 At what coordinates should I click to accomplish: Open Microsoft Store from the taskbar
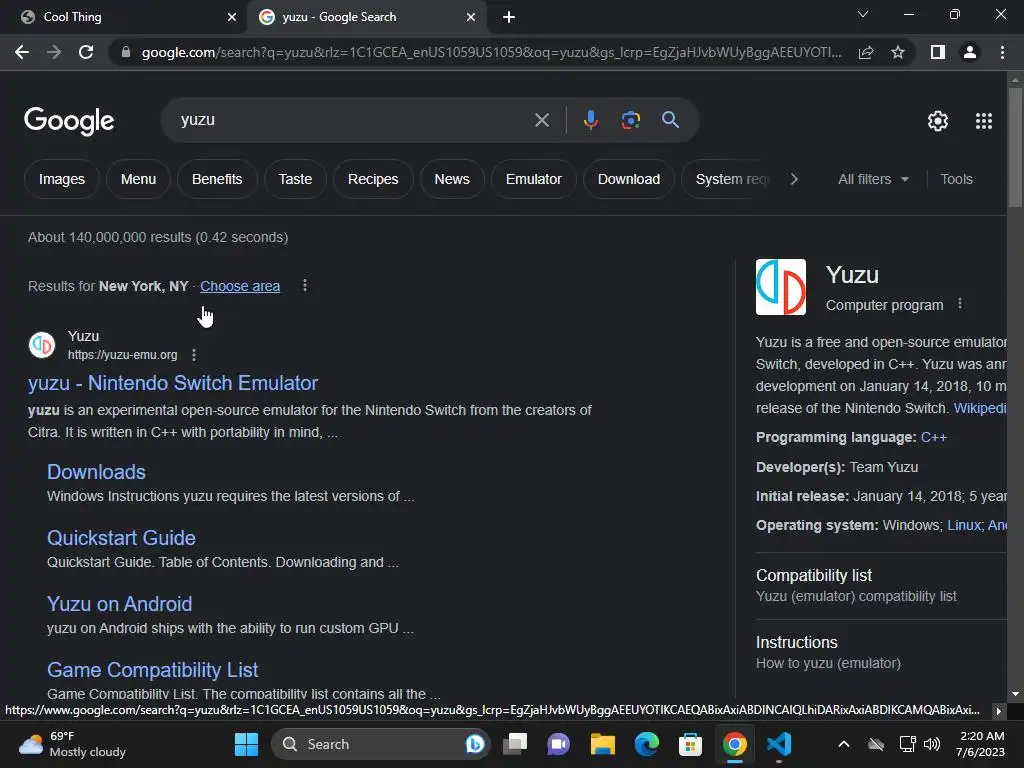click(x=690, y=744)
